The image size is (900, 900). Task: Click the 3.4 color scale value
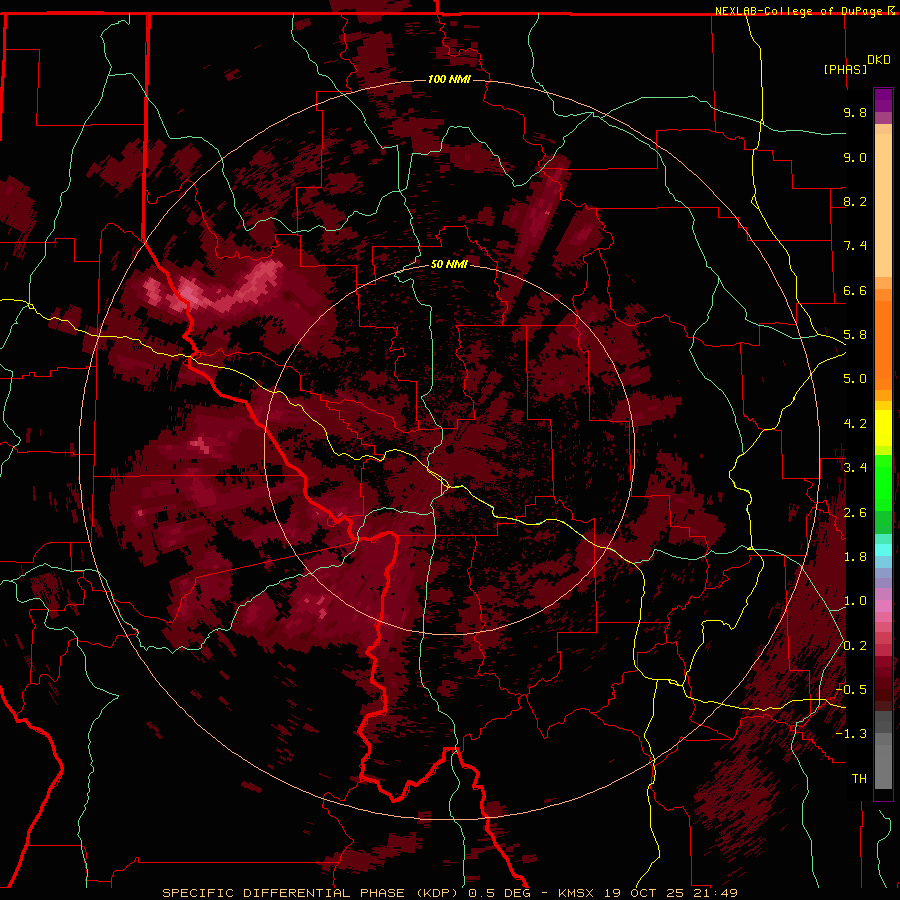(855, 468)
